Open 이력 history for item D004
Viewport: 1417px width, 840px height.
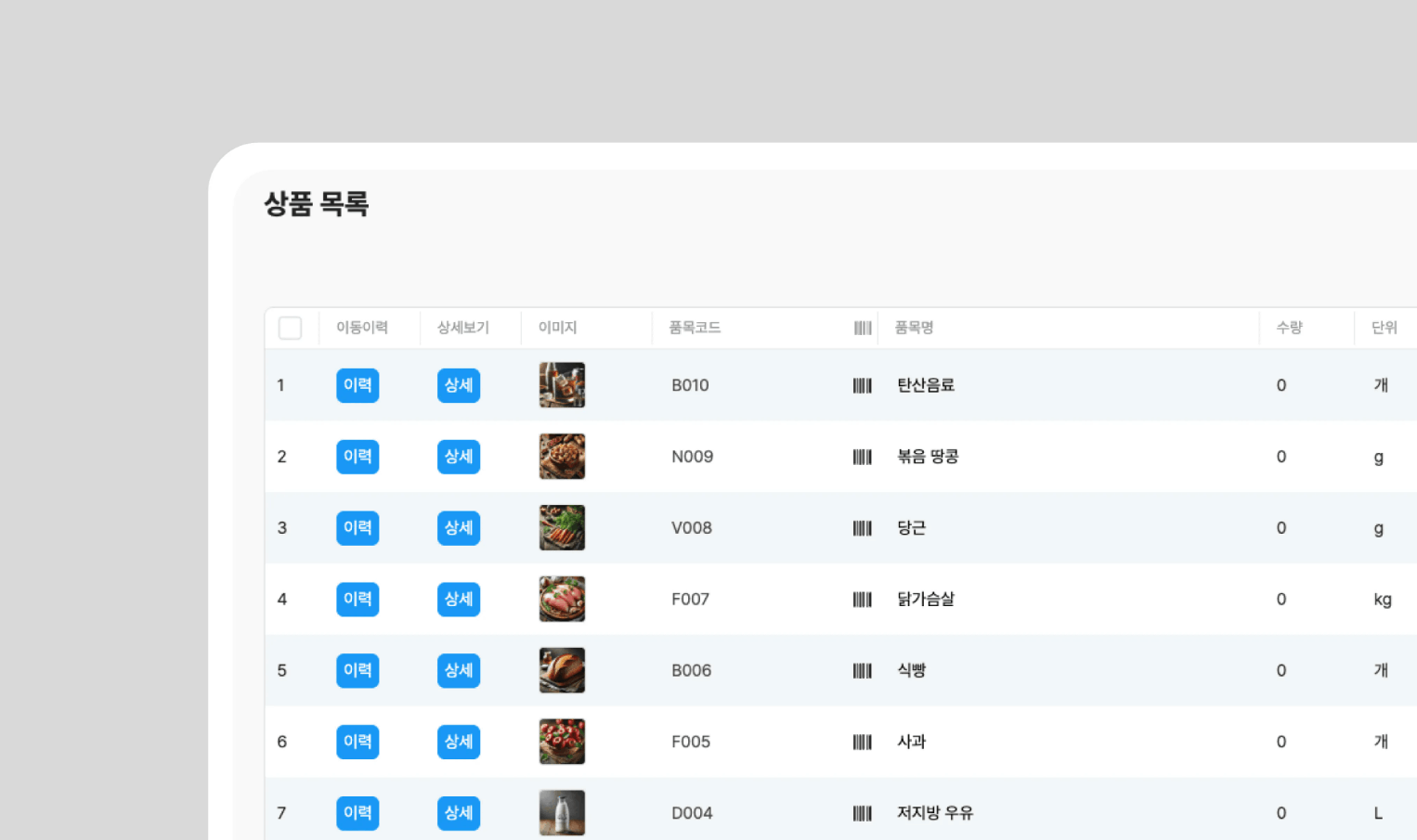[x=357, y=813]
